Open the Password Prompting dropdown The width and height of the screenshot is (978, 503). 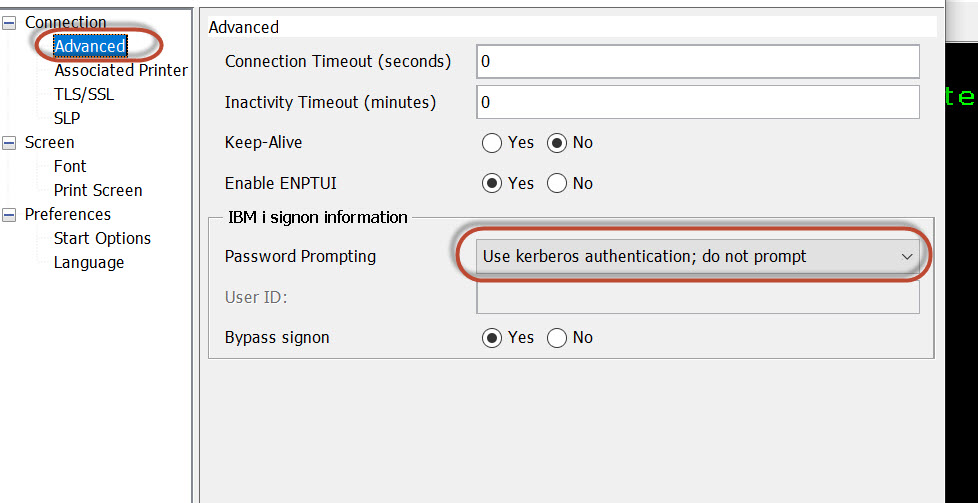coord(697,257)
